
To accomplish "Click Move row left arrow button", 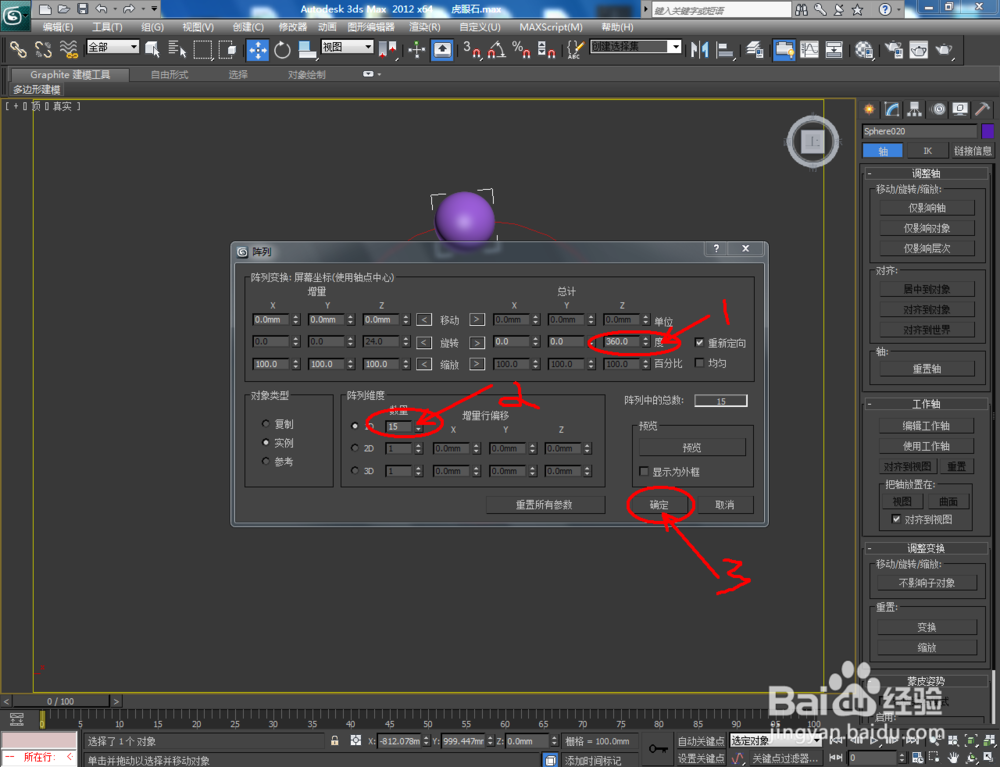I will click(424, 319).
